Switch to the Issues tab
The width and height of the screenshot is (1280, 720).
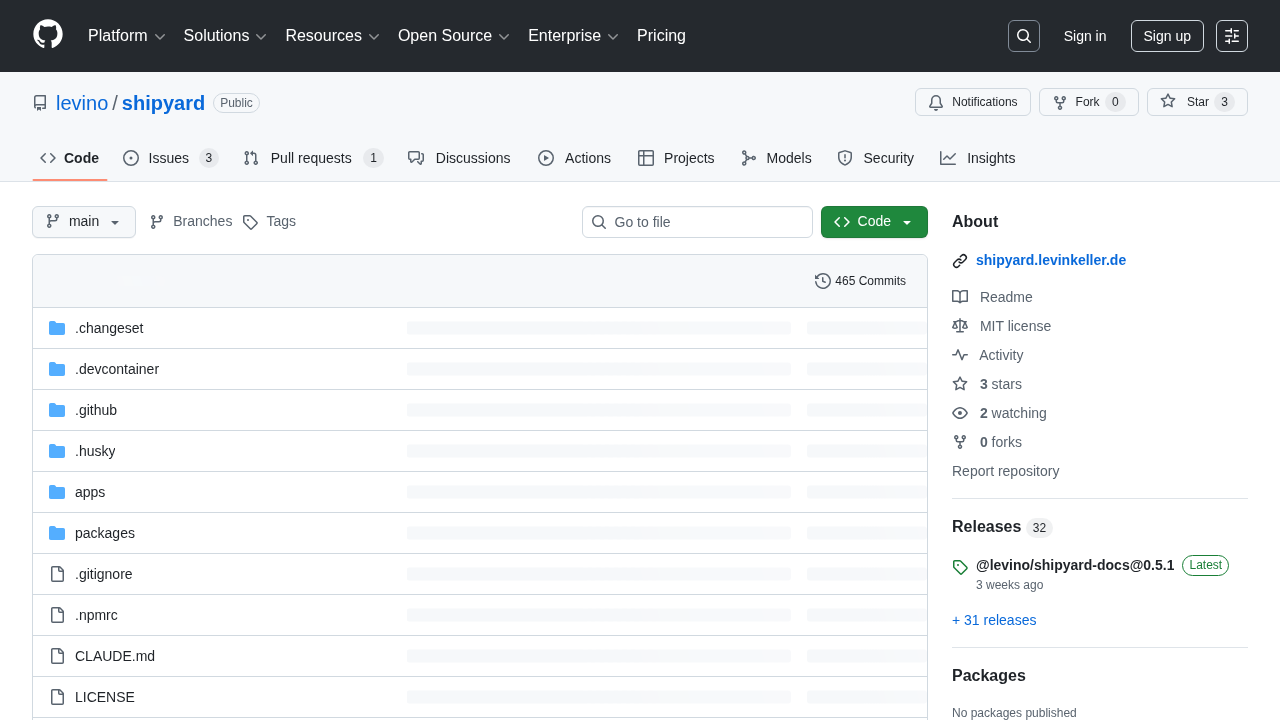point(169,158)
